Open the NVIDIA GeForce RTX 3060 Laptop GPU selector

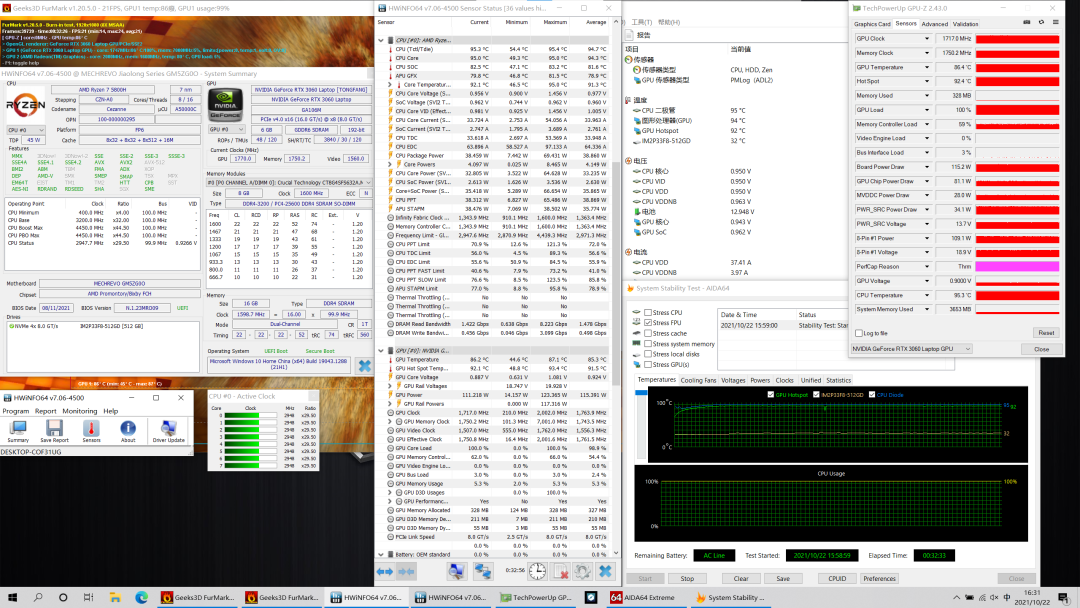pos(911,349)
